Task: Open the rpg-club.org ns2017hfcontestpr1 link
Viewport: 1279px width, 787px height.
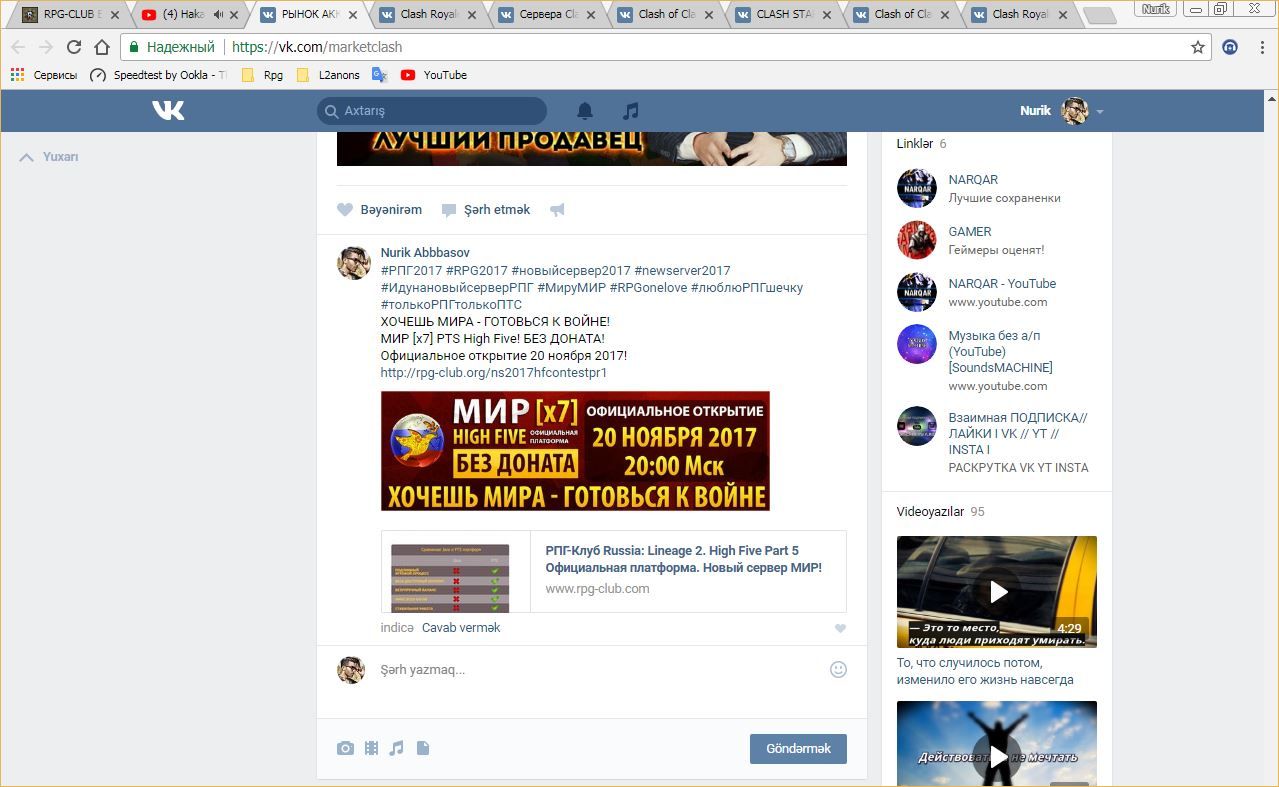Action: [494, 373]
